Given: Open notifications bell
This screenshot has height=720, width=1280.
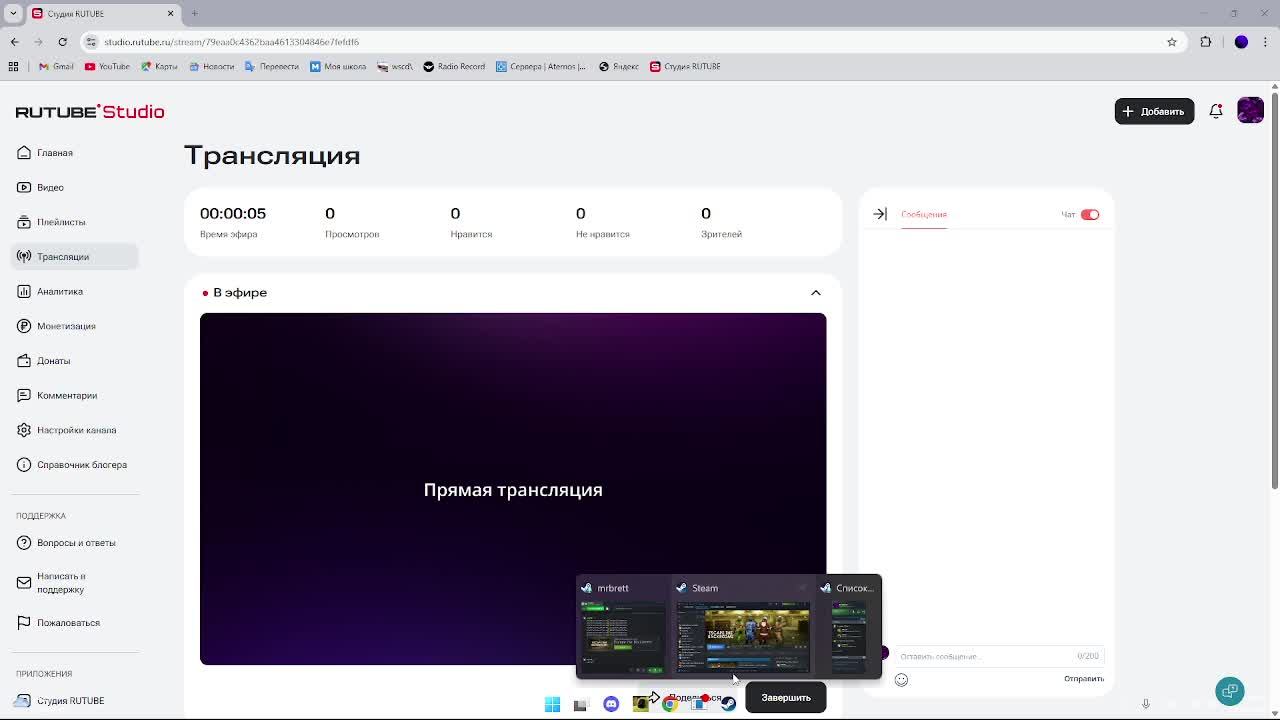Looking at the screenshot, I should [x=1216, y=111].
